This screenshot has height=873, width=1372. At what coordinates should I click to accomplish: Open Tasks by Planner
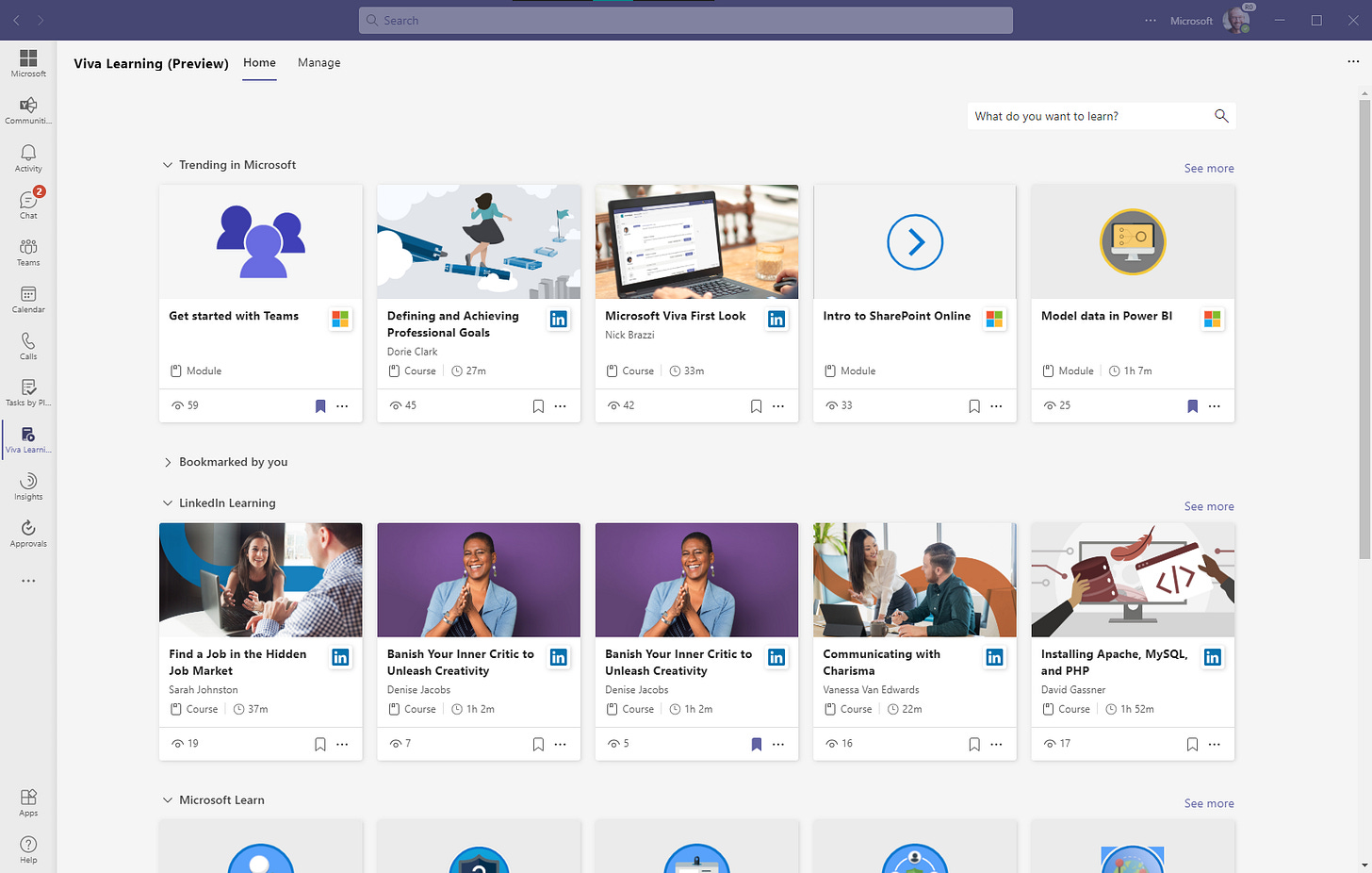[x=27, y=391]
